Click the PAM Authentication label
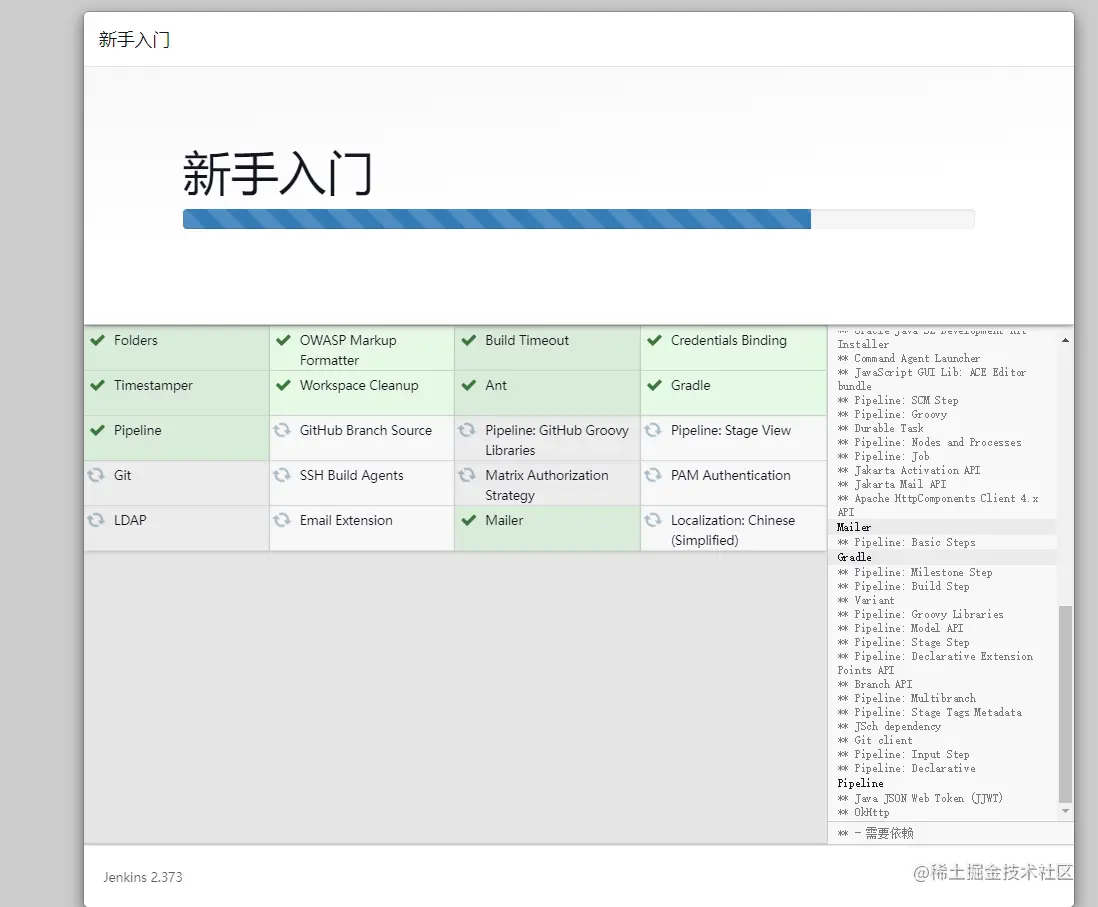The height and width of the screenshot is (907, 1098). [x=730, y=475]
